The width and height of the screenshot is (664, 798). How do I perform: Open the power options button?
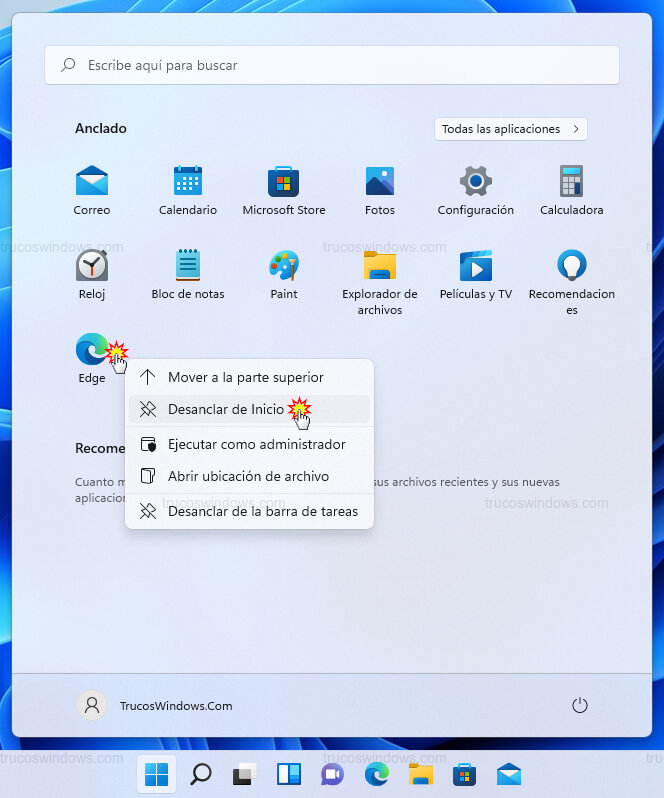579,705
